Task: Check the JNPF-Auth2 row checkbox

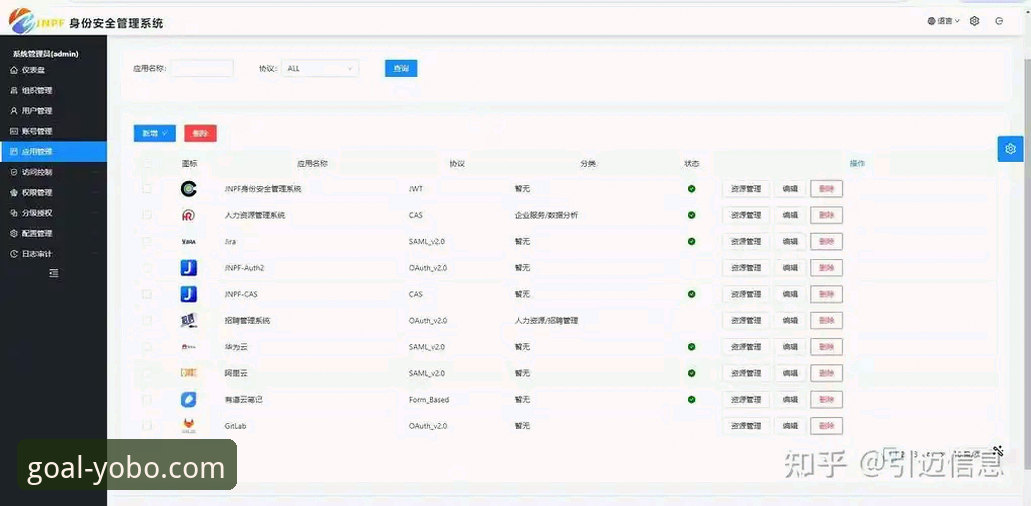Action: pyautogui.click(x=147, y=267)
